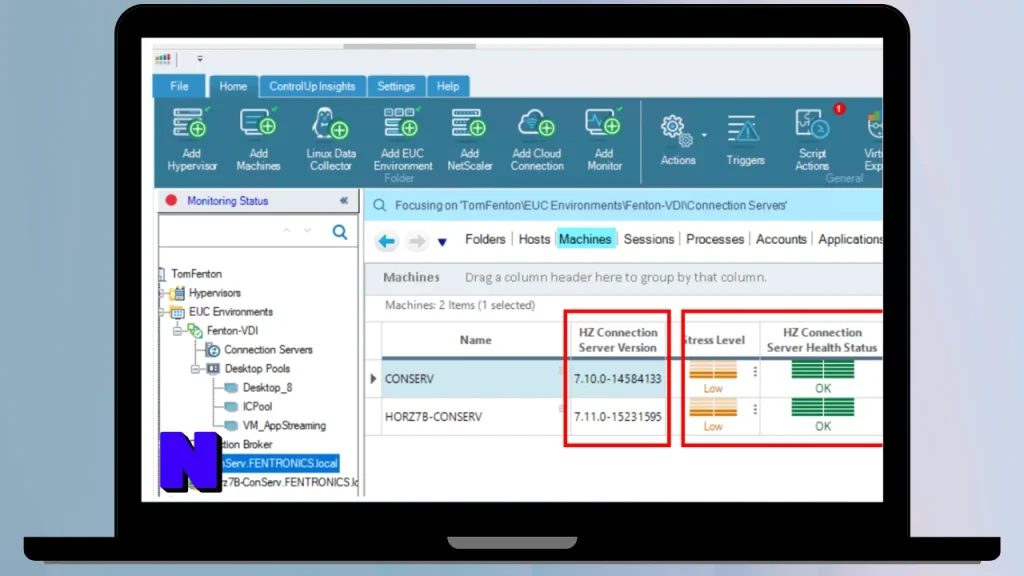
Task: Switch to the Home ribbon tab
Action: click(233, 86)
